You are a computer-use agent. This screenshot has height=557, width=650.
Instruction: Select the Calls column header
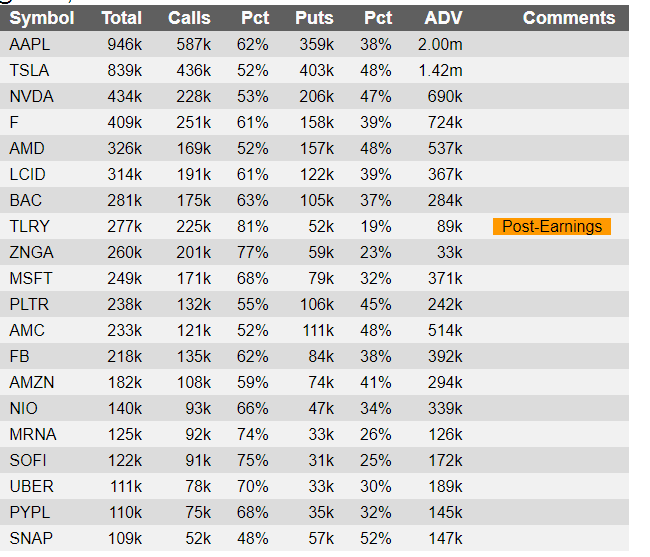189,18
